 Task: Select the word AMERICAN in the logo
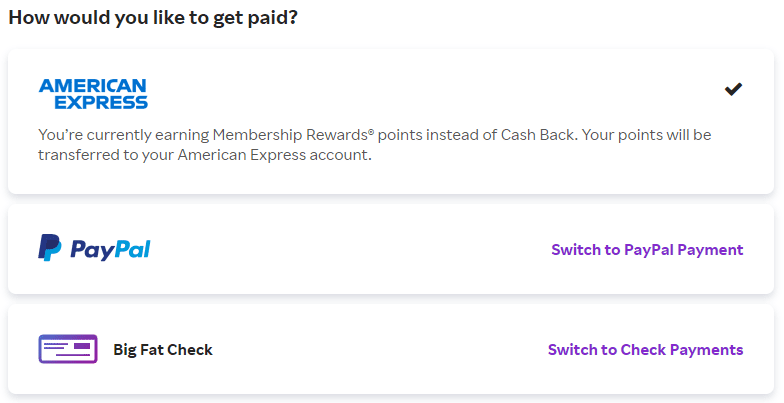tap(93, 86)
